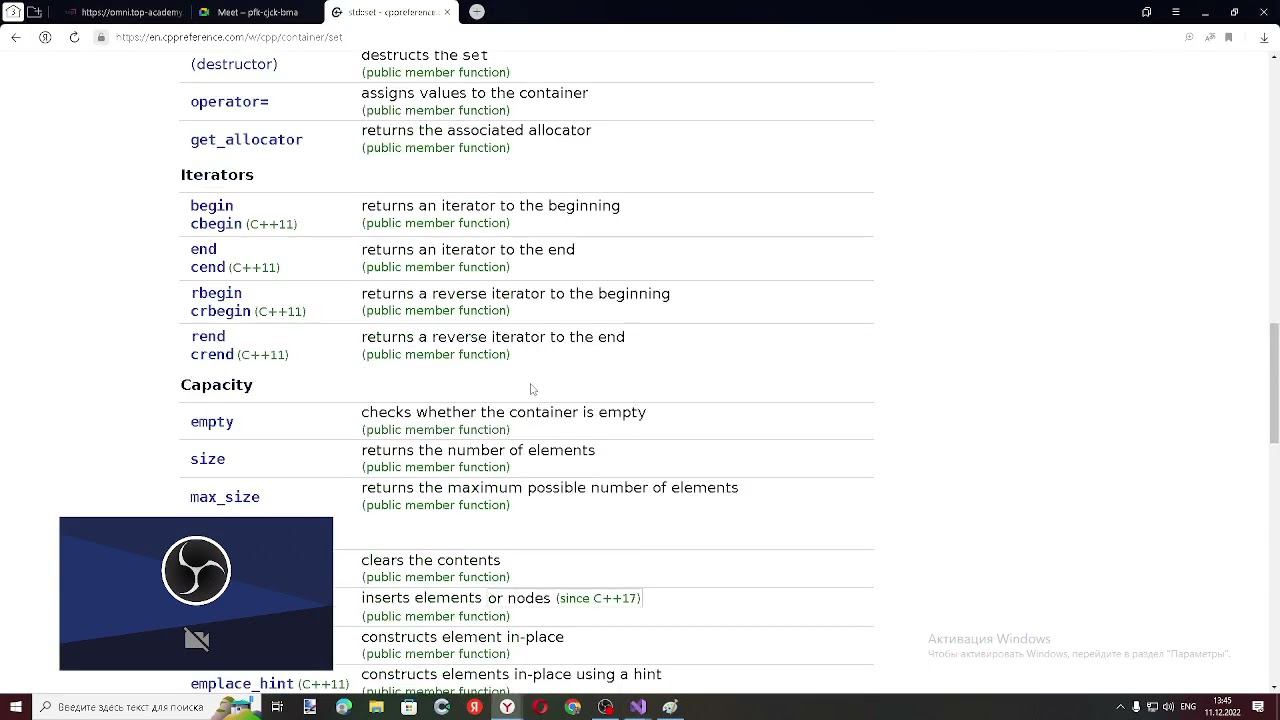Show hidden system tray icons
The image size is (1280, 720).
pos(1120,707)
